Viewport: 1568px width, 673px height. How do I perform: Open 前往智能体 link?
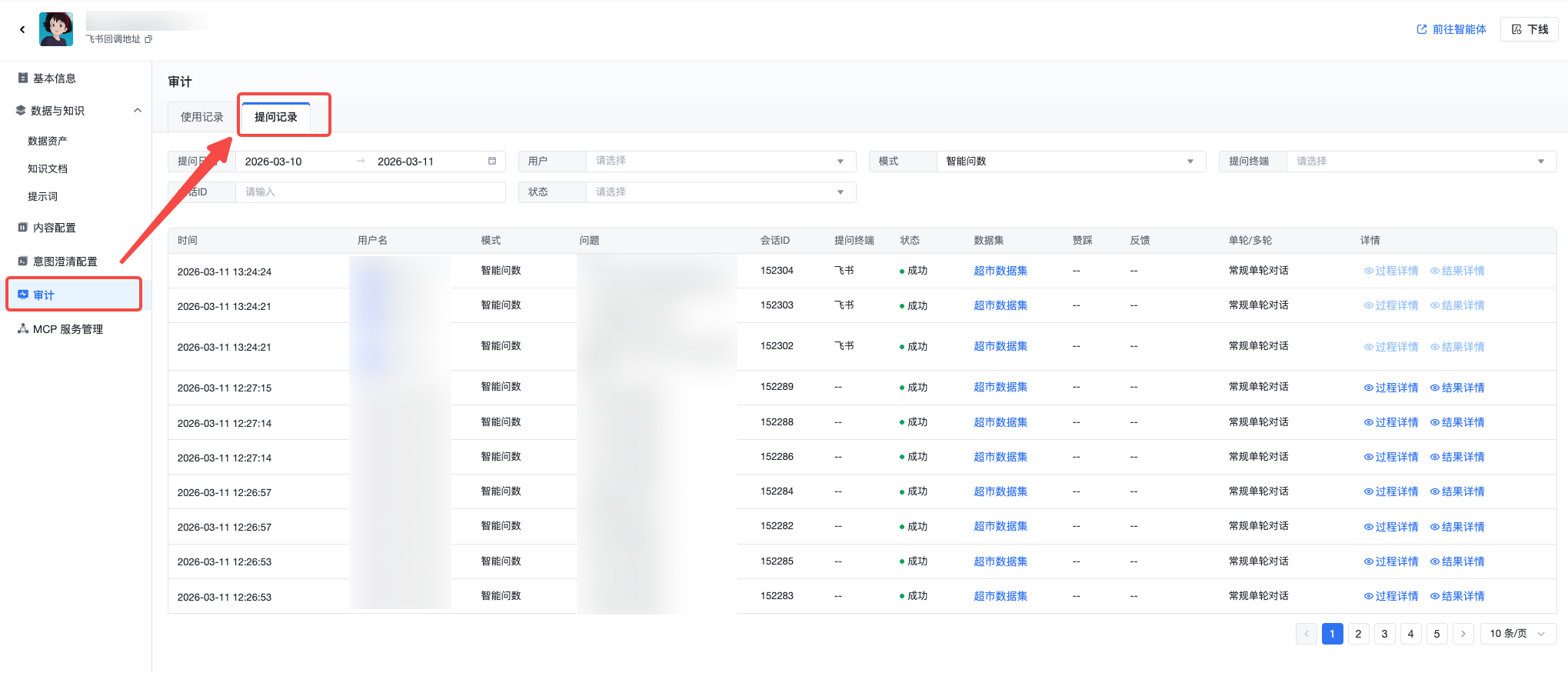pyautogui.click(x=1451, y=29)
